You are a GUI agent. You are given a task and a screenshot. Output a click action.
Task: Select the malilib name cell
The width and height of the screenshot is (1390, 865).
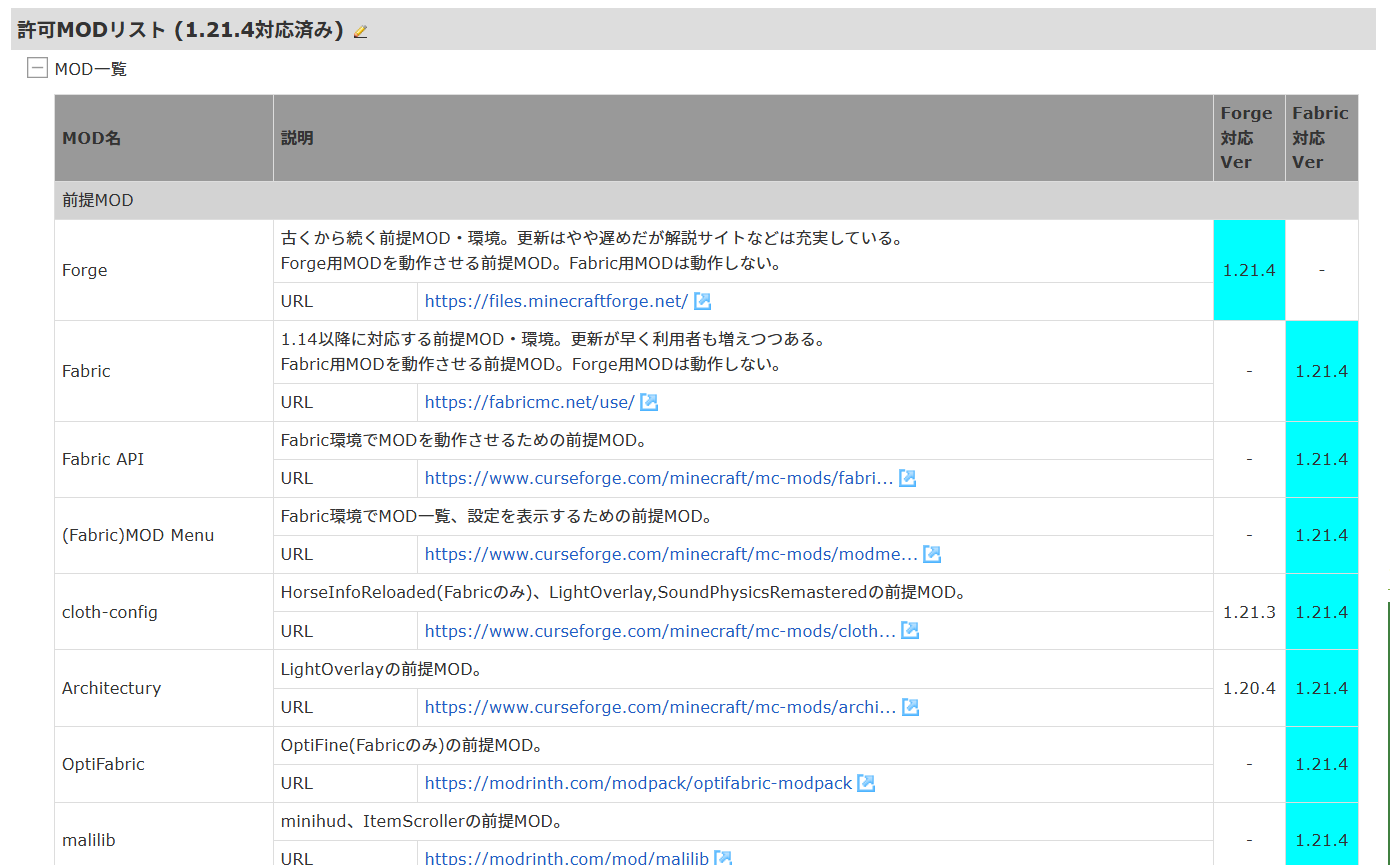[164, 836]
